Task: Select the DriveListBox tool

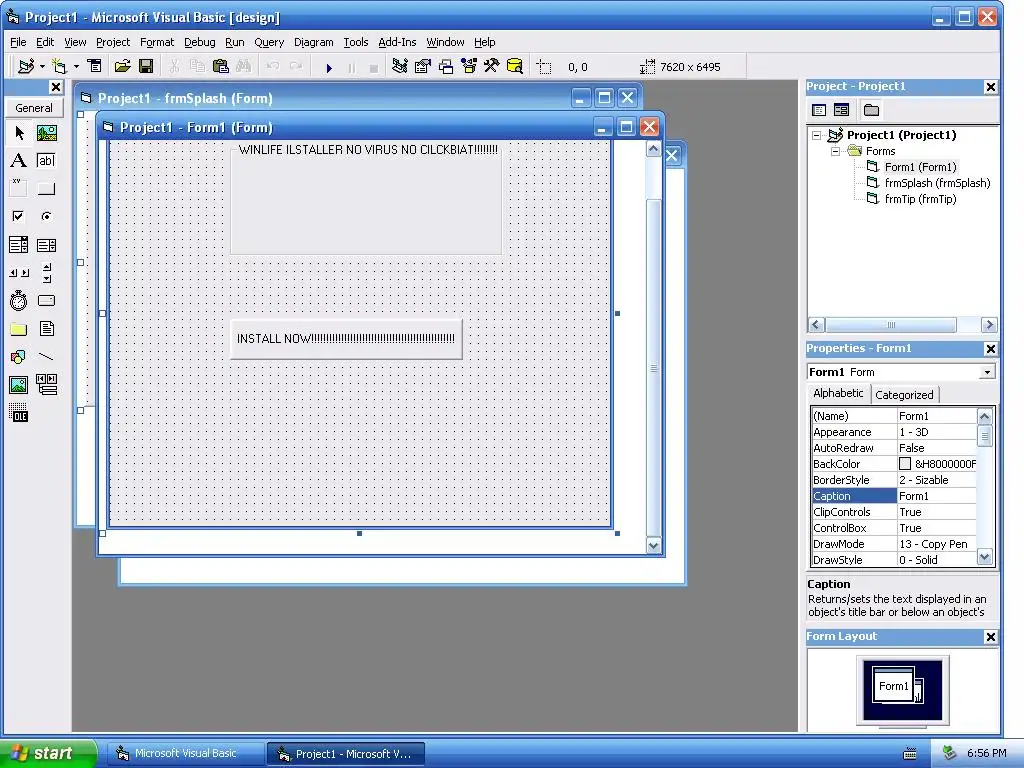Action: coord(46,300)
